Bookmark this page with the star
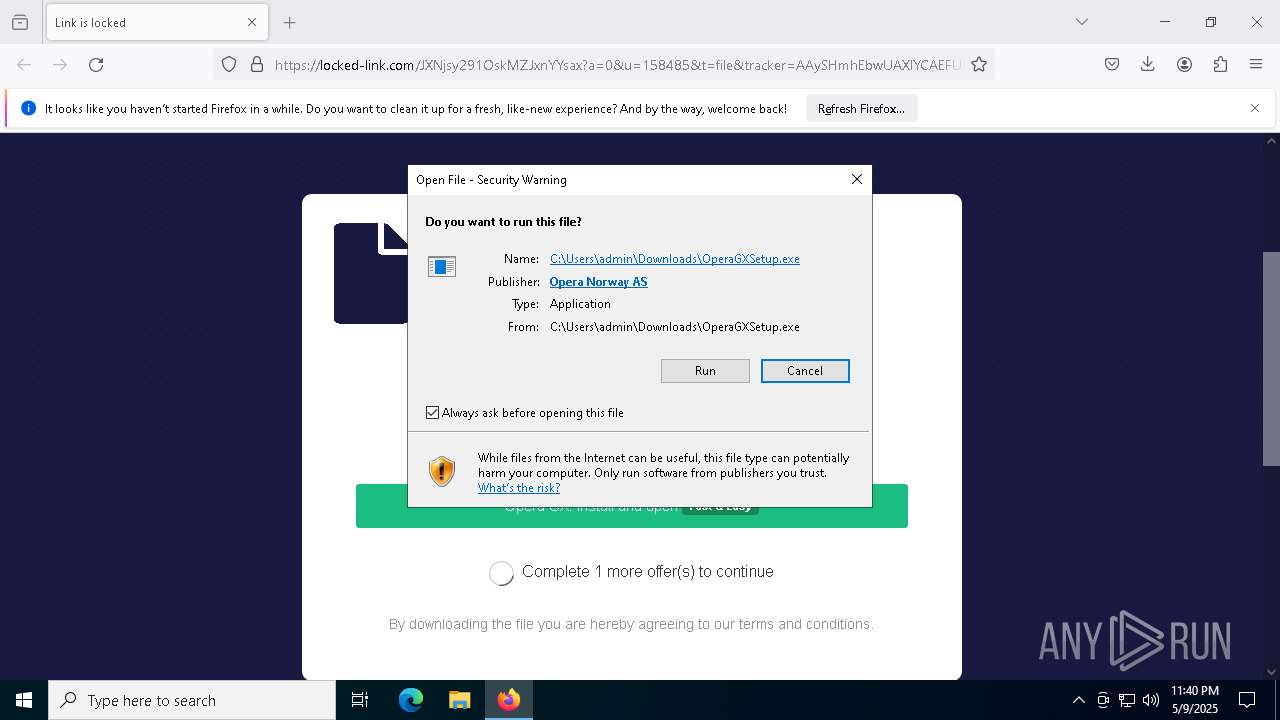The image size is (1280, 720). click(x=979, y=65)
